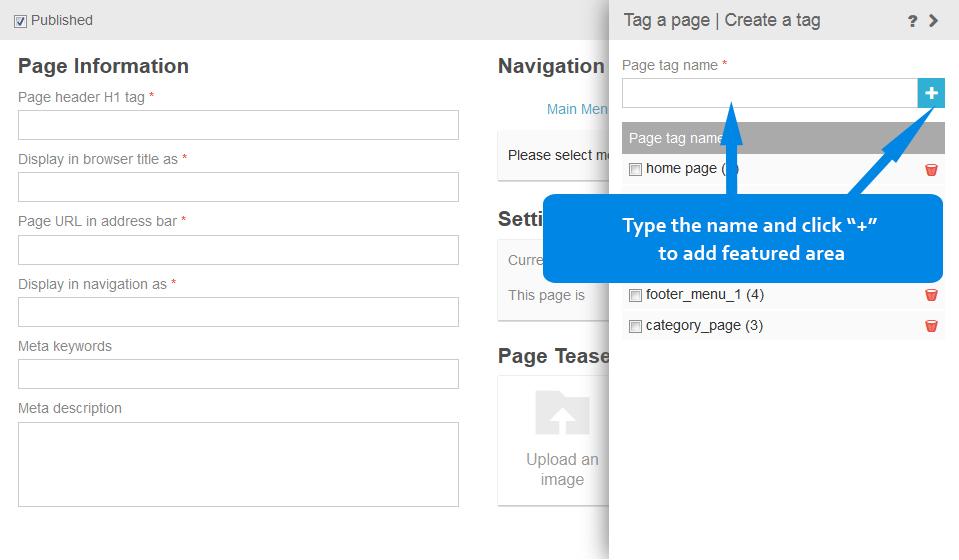959x560 pixels.
Task: Enable the footer_menu_1 tag checkbox
Action: [x=635, y=296]
